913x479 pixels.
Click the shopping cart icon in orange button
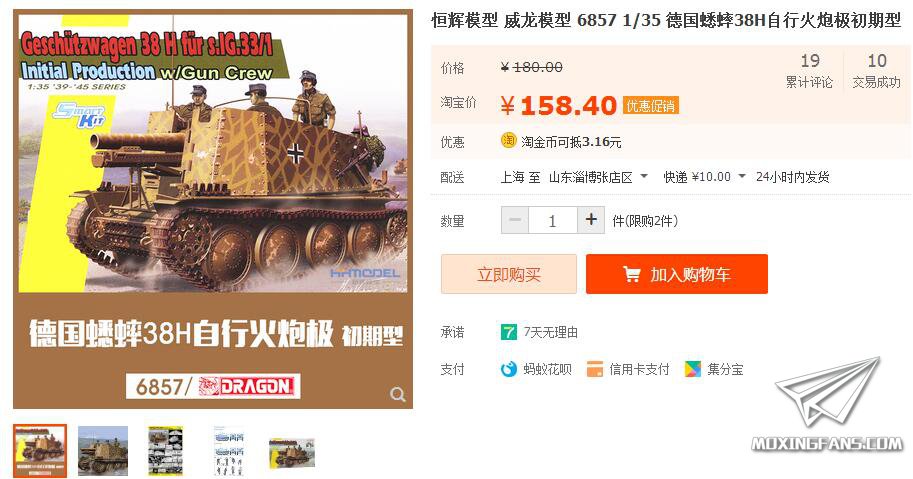coord(632,274)
